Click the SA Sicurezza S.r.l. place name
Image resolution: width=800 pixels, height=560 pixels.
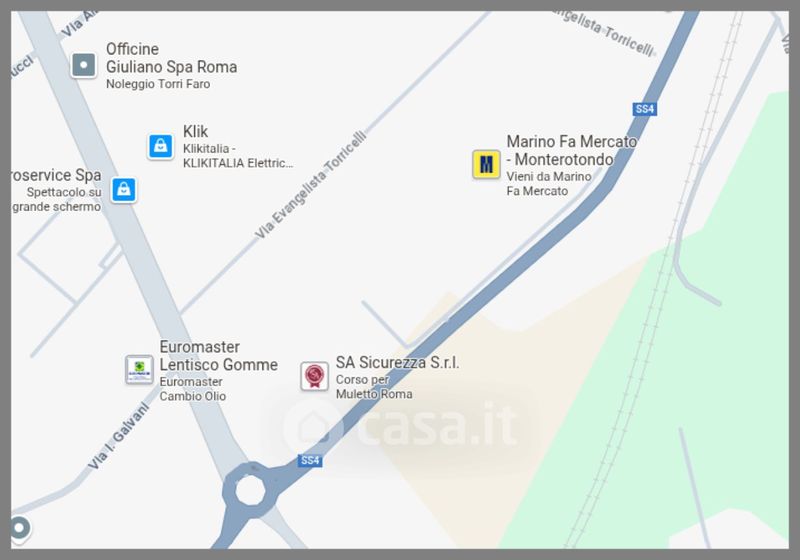[x=397, y=363]
